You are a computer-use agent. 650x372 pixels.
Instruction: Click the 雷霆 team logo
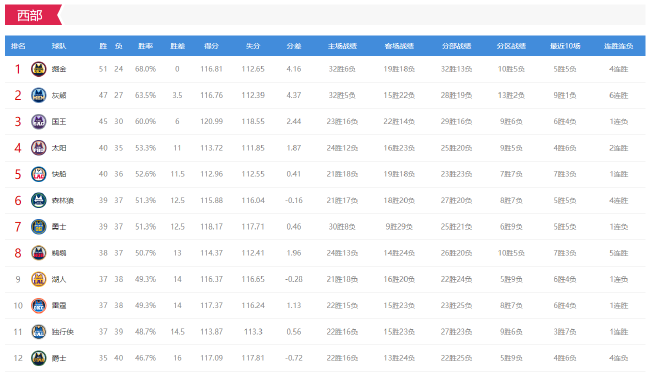[39, 306]
